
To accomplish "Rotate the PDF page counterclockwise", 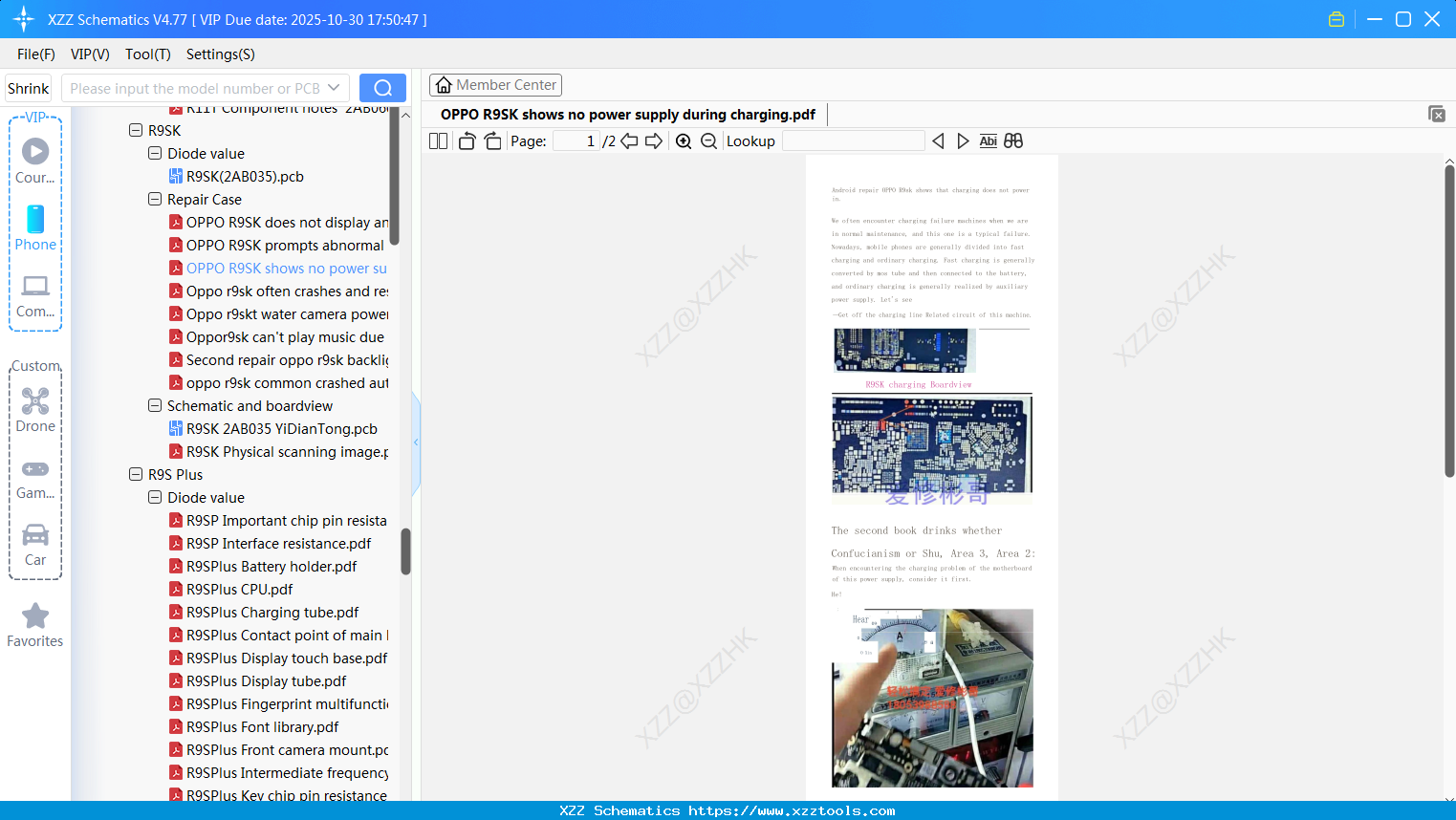I will [x=467, y=141].
